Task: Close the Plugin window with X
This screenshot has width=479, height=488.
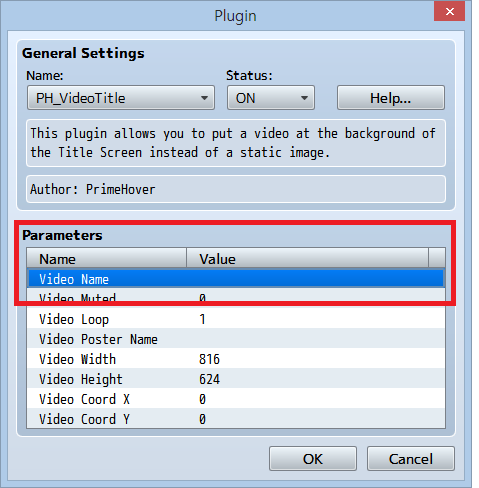Action: click(449, 12)
